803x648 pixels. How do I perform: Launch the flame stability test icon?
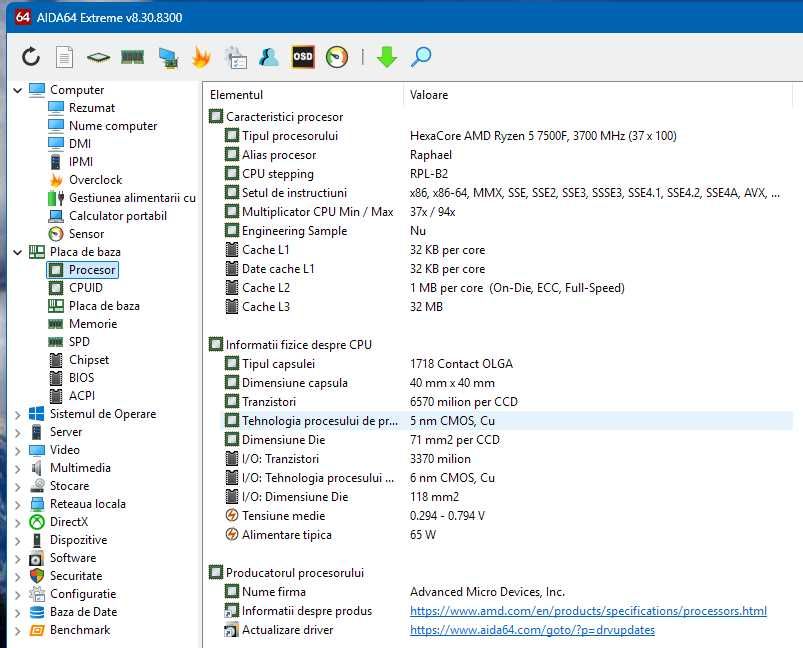click(x=201, y=57)
